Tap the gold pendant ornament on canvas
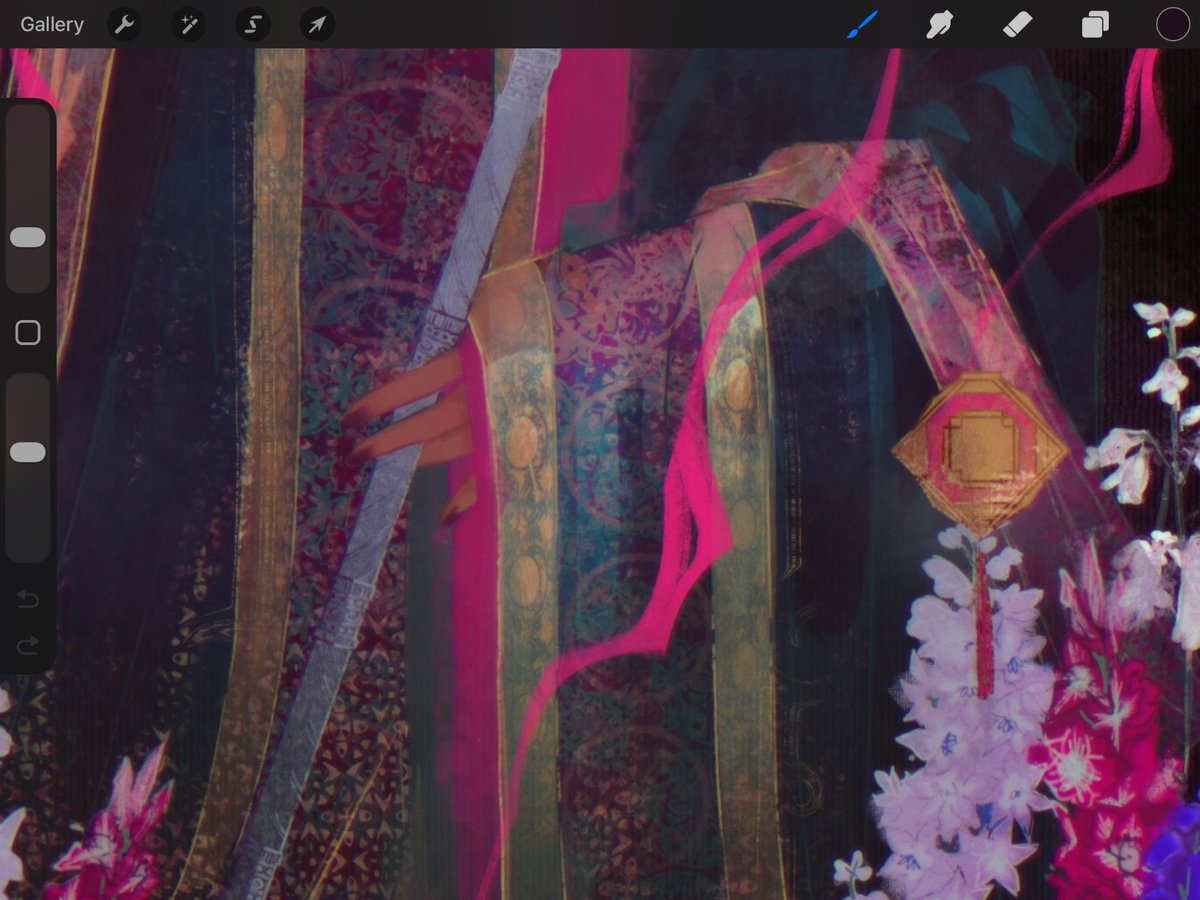Image resolution: width=1200 pixels, height=900 pixels. (980, 452)
